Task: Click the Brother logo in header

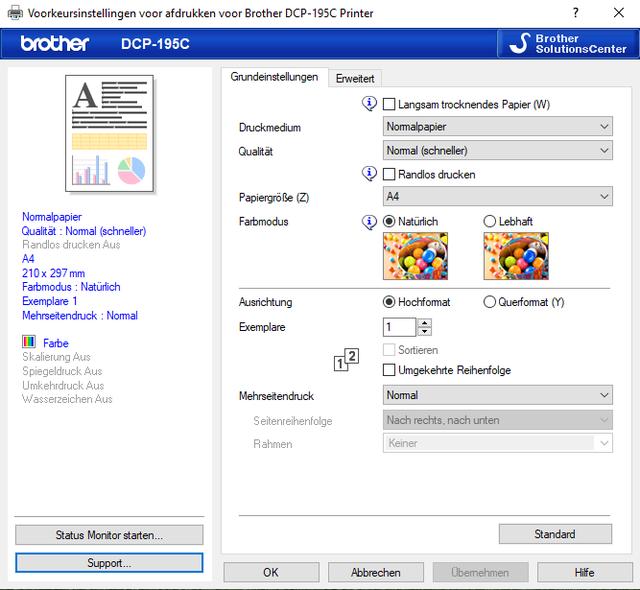Action: (x=55, y=44)
